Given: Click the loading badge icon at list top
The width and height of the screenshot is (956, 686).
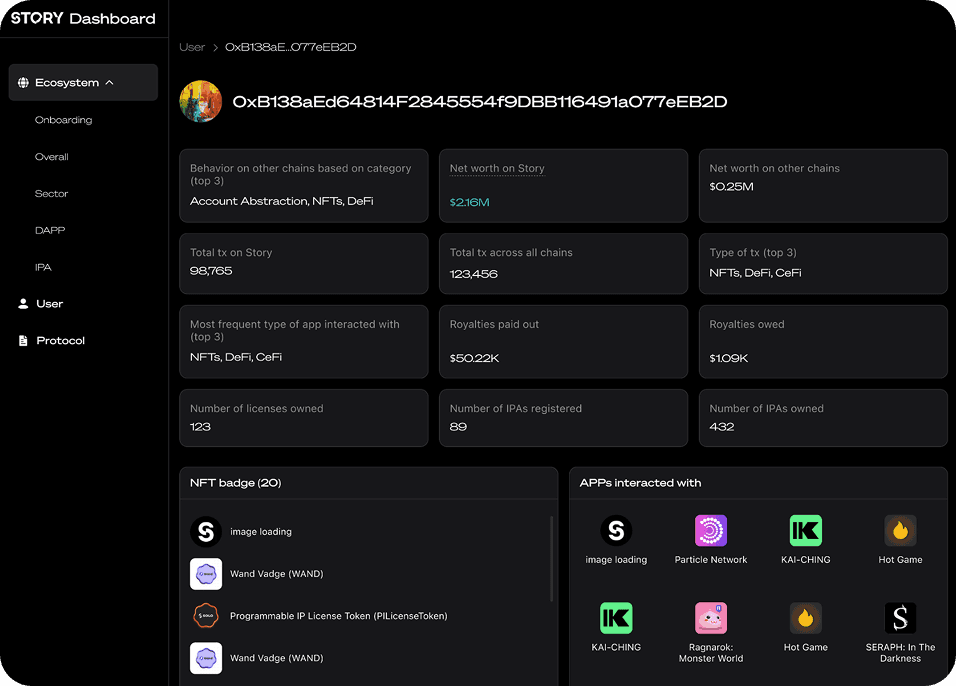Looking at the screenshot, I should 206,531.
